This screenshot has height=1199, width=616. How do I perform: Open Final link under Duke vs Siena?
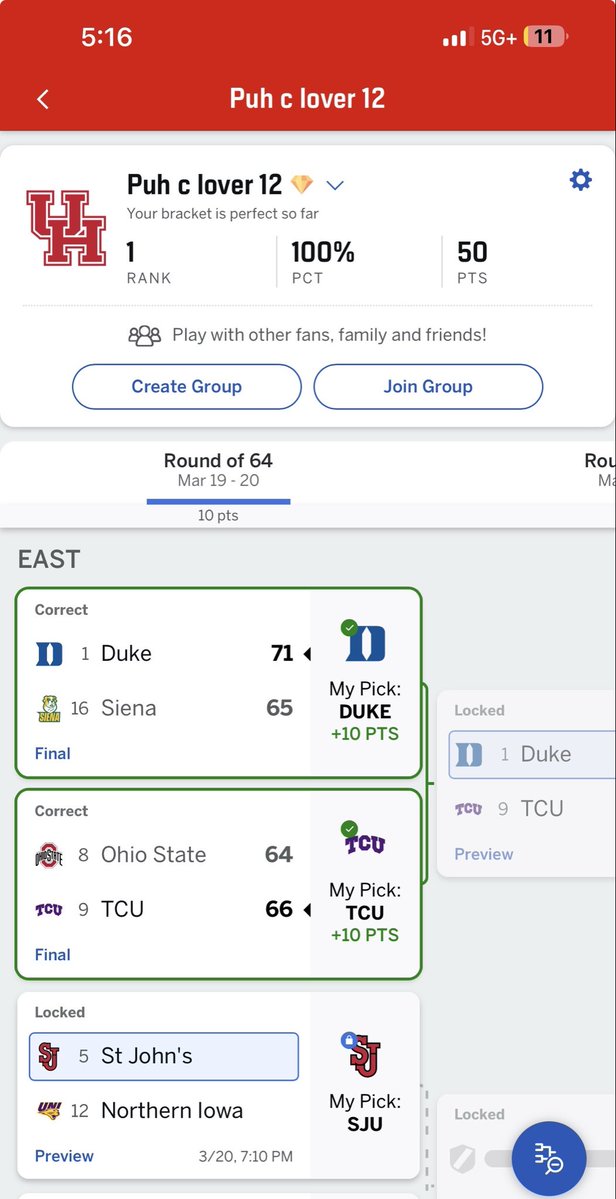pyautogui.click(x=53, y=753)
